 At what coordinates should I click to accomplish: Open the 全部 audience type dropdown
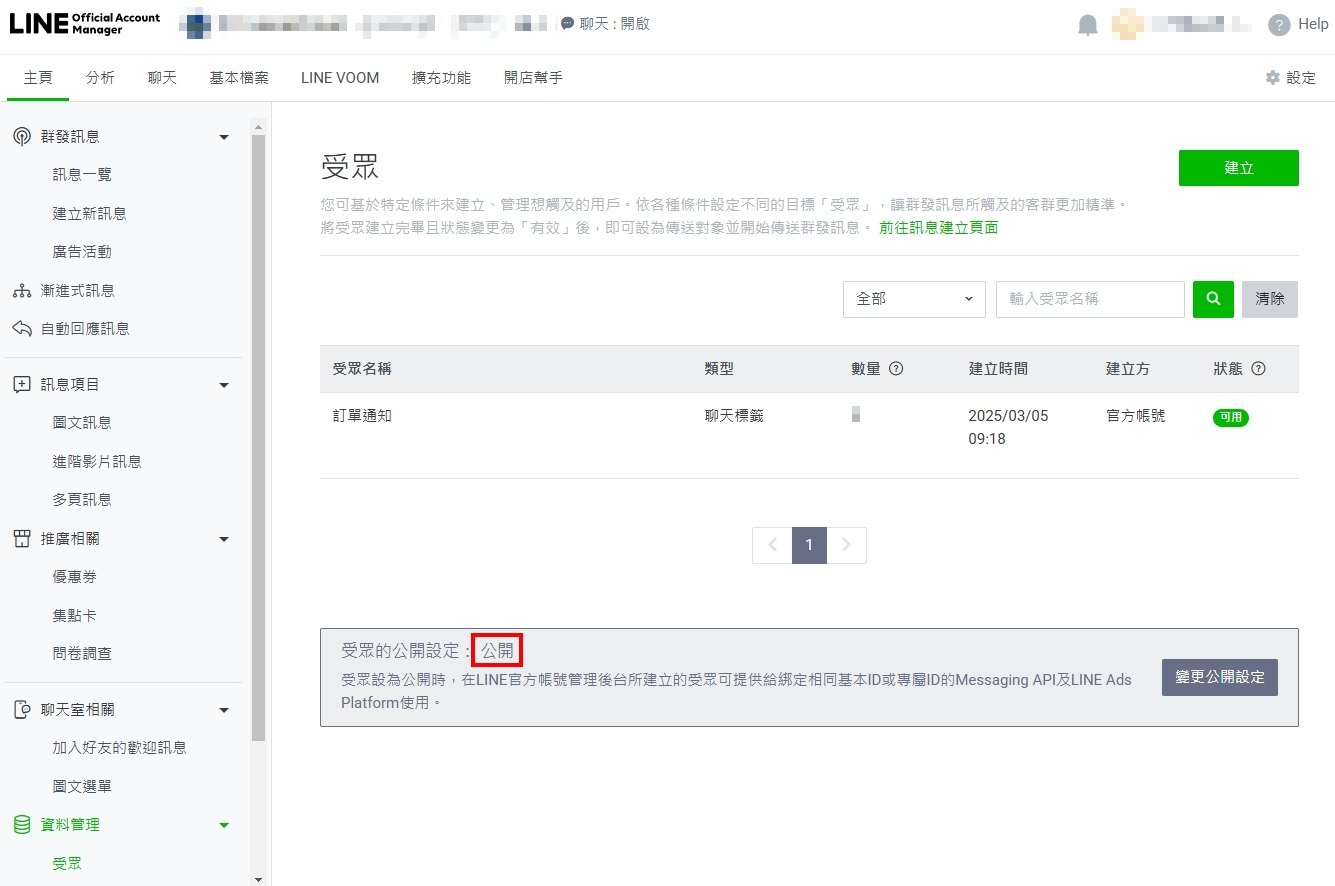[914, 299]
